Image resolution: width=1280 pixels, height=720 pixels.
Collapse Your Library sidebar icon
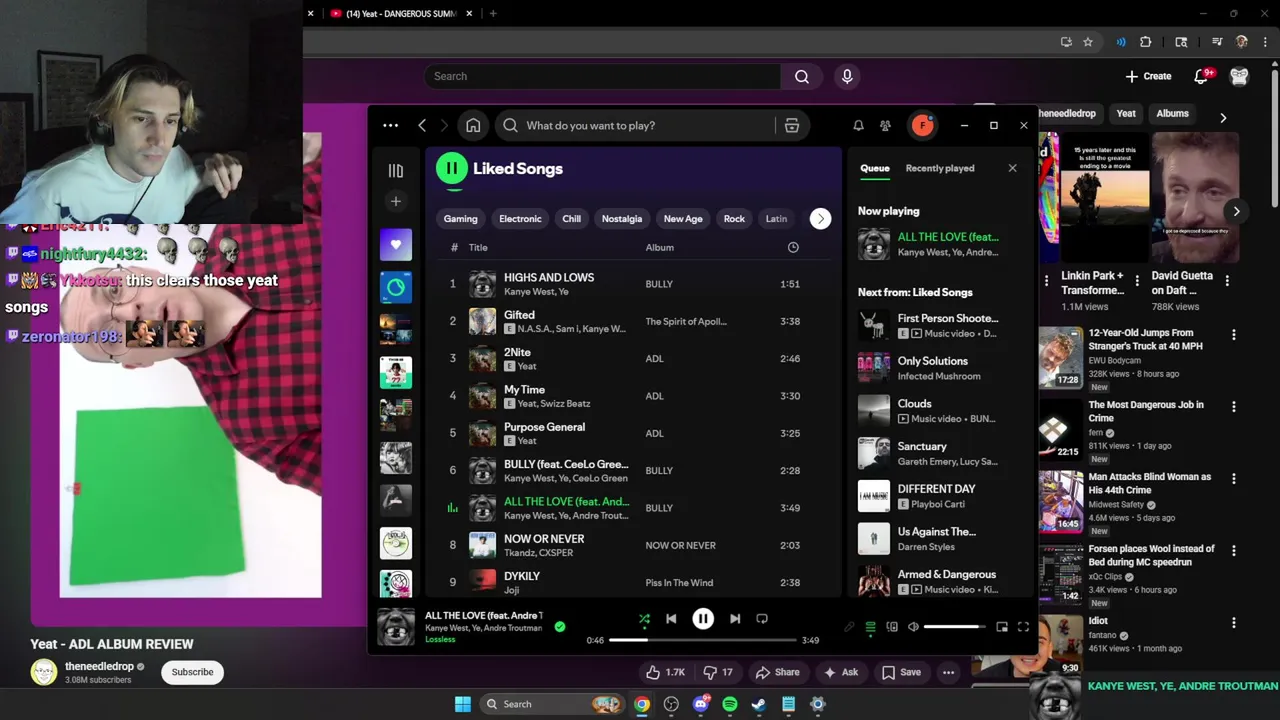pyautogui.click(x=396, y=170)
